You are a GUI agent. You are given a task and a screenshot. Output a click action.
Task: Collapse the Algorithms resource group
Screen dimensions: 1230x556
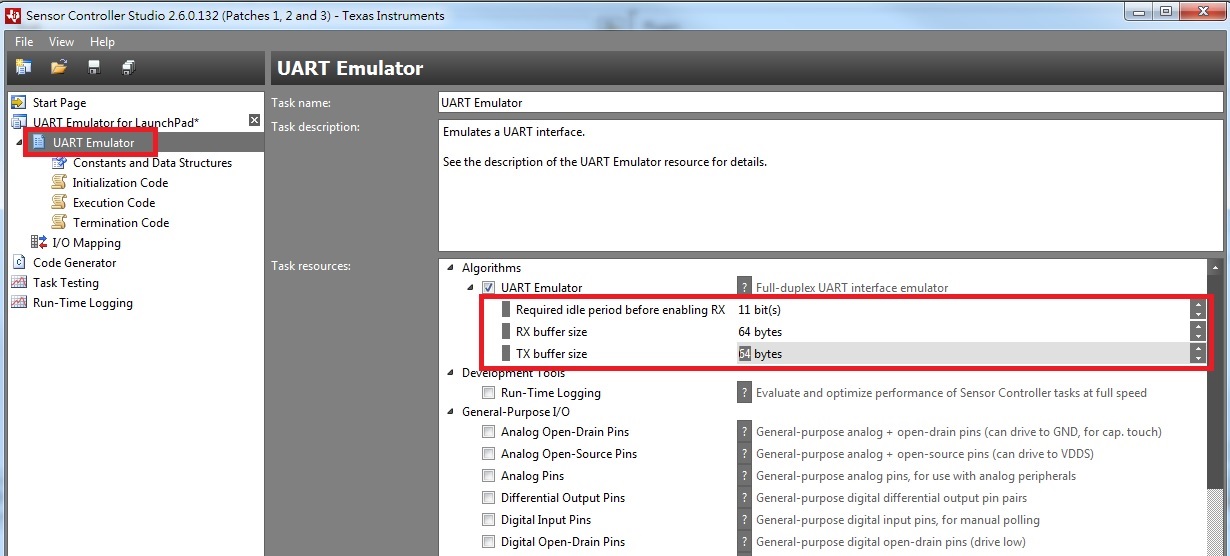[451, 268]
